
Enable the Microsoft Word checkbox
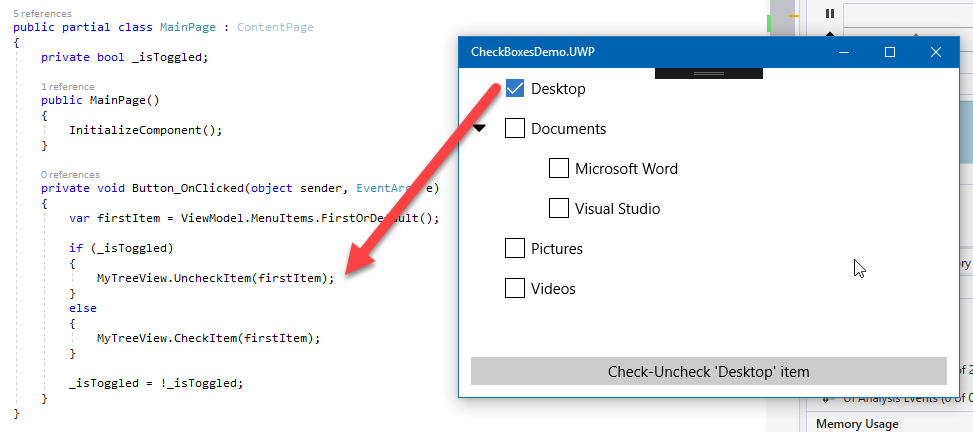[559, 169]
